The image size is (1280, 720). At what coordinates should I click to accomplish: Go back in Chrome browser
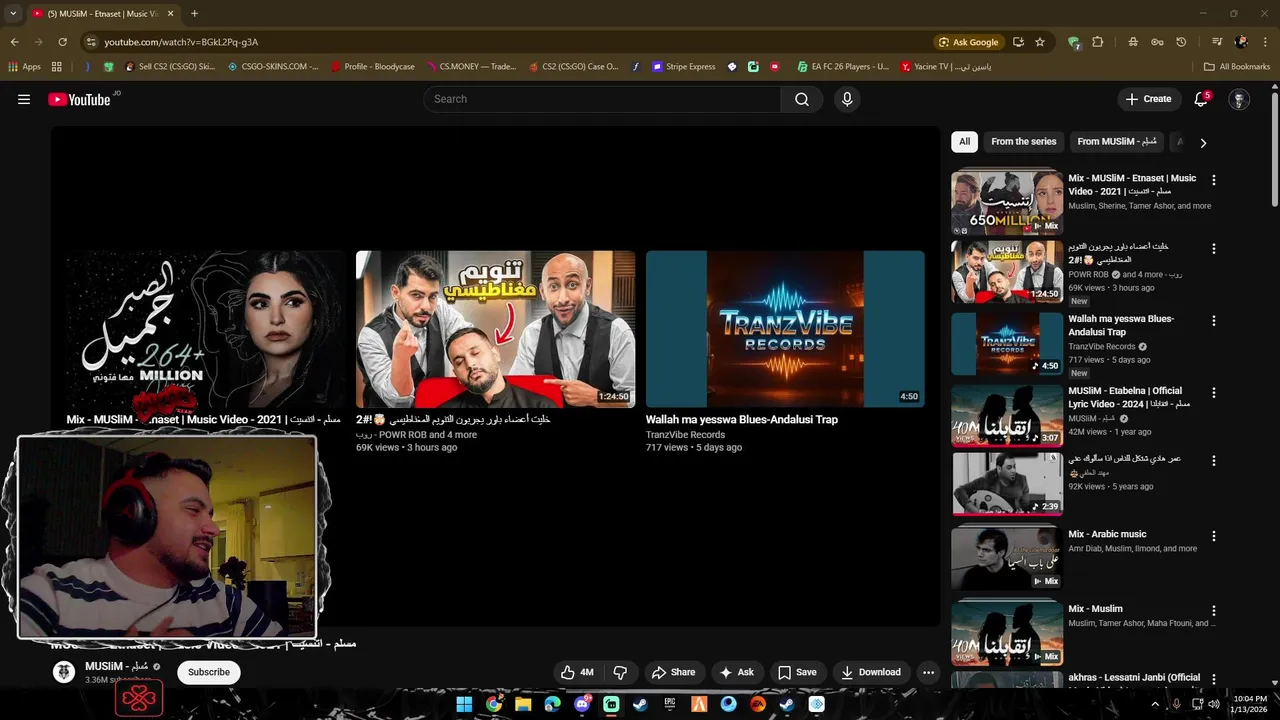pyautogui.click(x=14, y=42)
